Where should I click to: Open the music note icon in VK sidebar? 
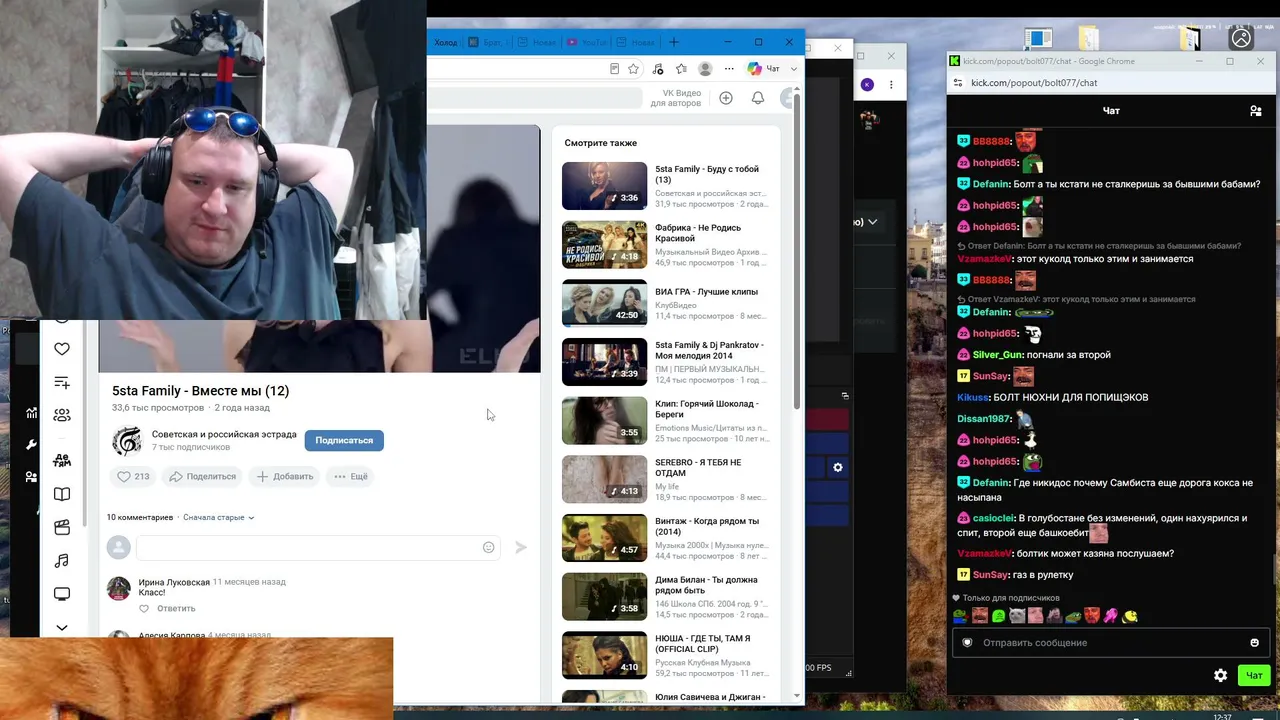[x=62, y=561]
